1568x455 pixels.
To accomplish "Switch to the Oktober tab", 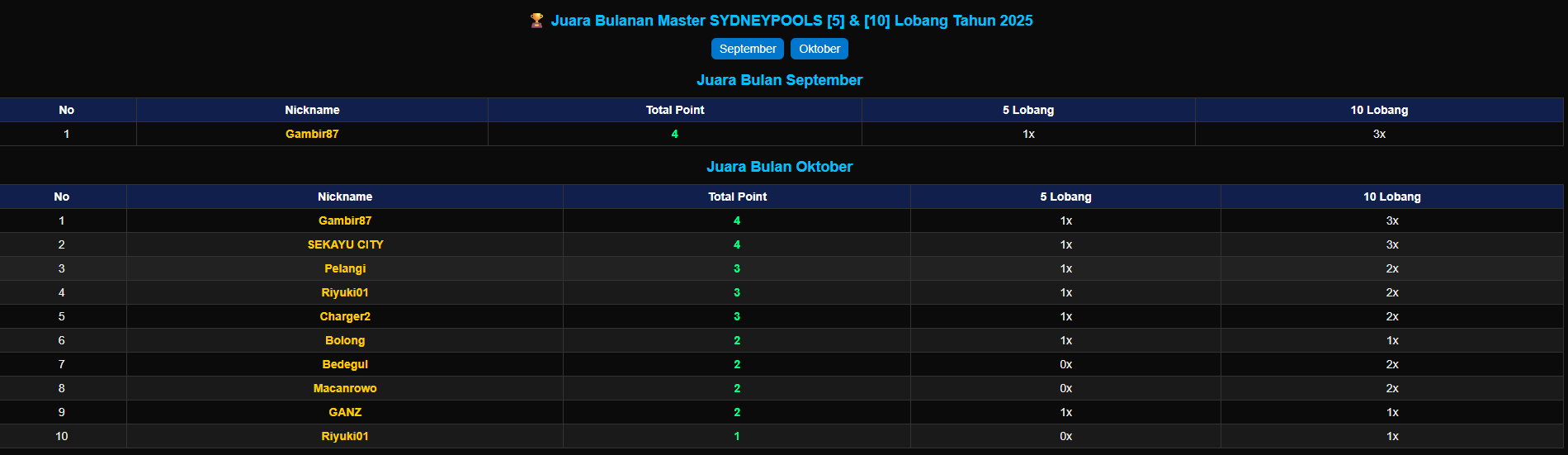I will (819, 49).
